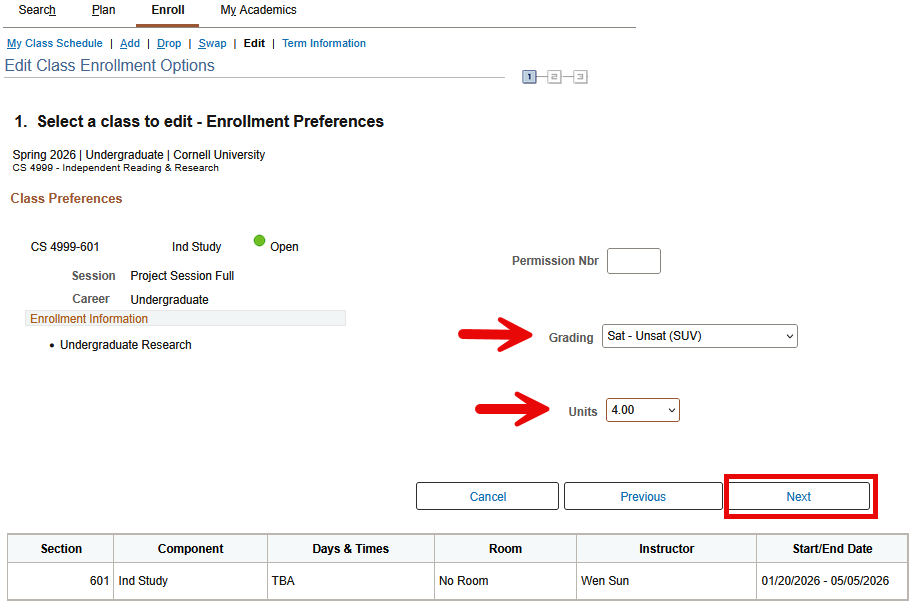Click the Previous button
918x608 pixels.
click(643, 496)
